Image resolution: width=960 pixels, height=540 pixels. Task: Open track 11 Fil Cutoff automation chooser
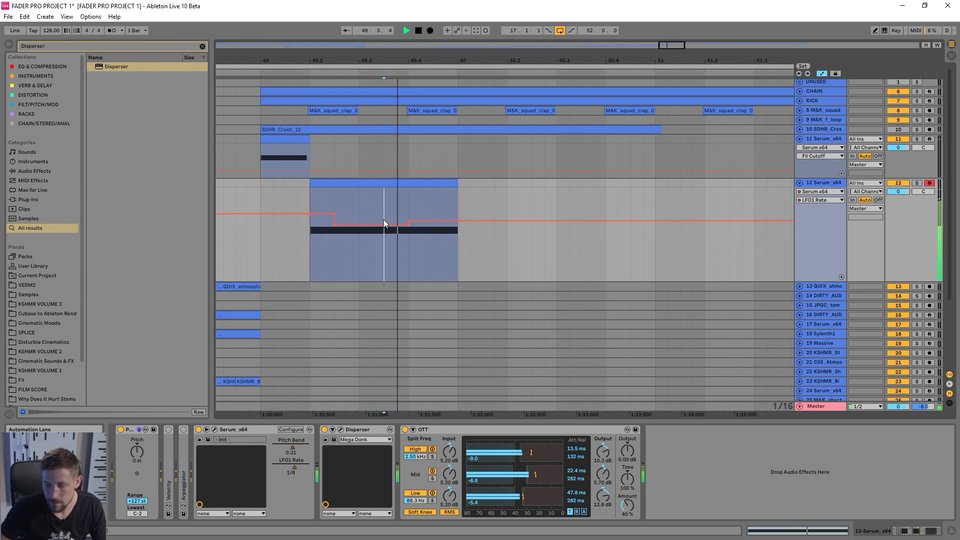pos(820,156)
